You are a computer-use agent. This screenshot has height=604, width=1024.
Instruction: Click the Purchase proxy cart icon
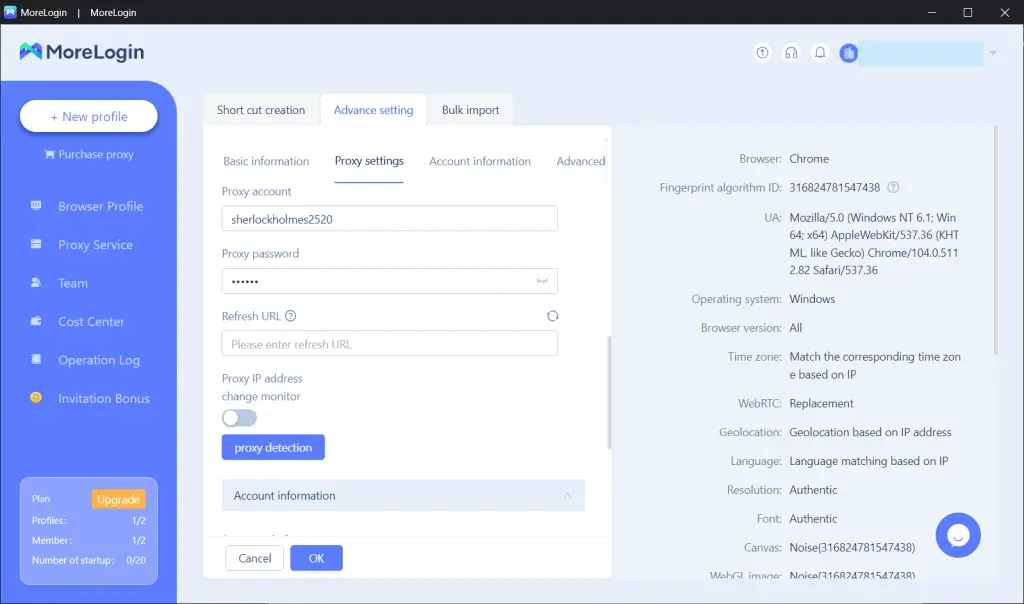pos(50,154)
